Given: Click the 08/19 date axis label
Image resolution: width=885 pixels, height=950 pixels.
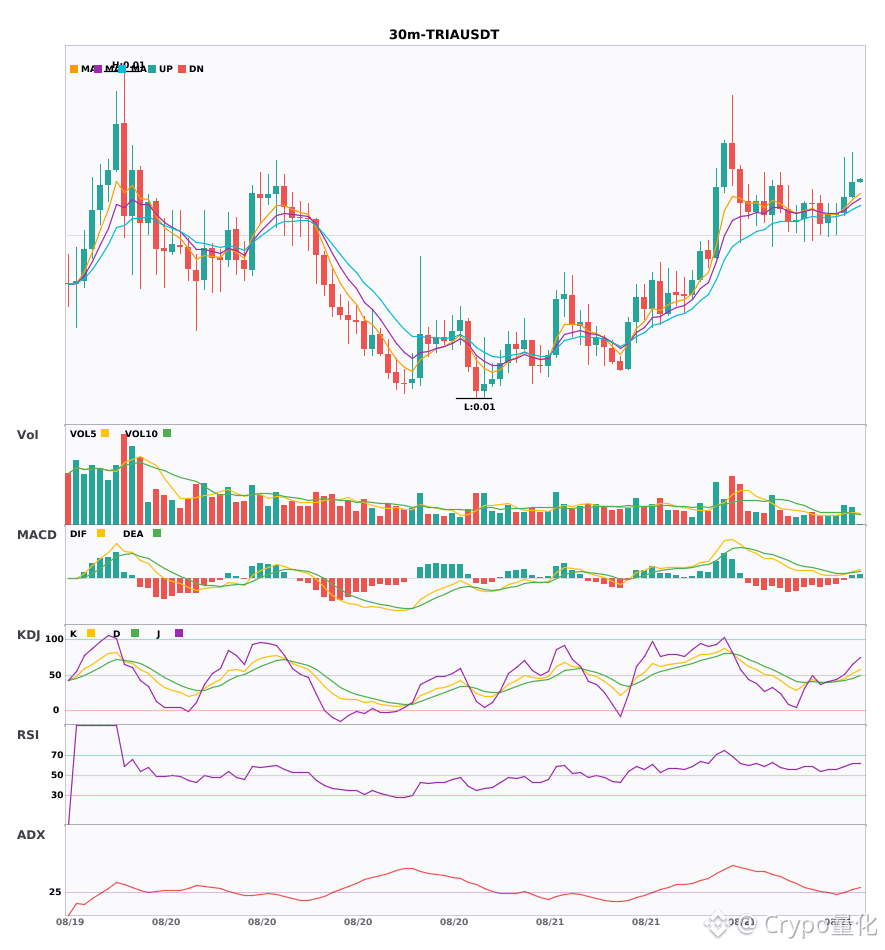Looking at the screenshot, I should [70, 922].
